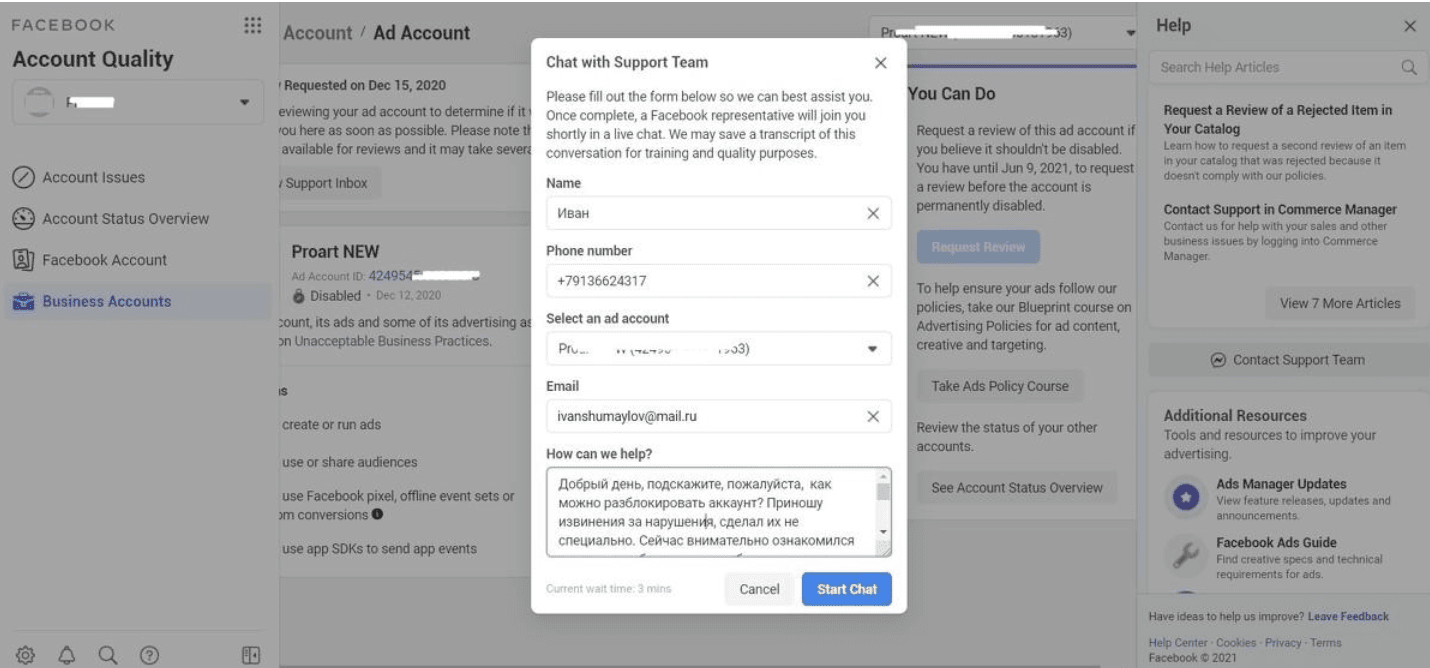Click the Proart NEW account heading

(x=335, y=252)
